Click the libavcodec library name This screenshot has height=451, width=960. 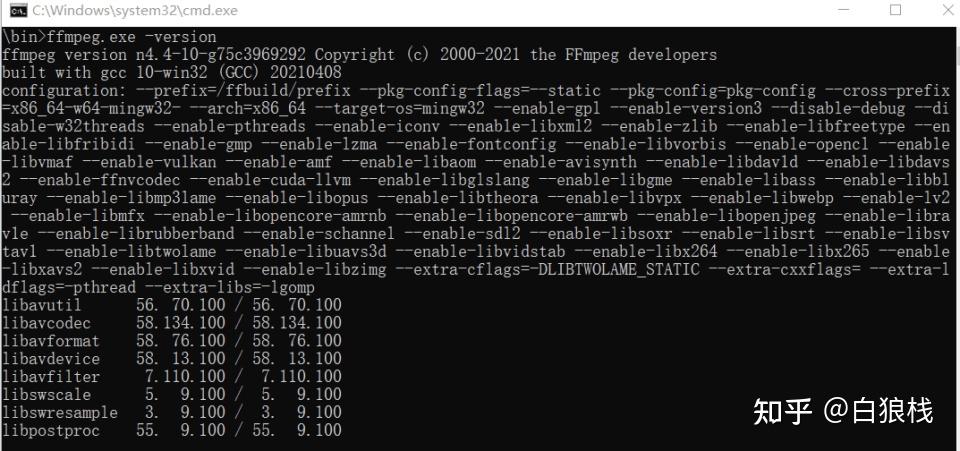46,323
